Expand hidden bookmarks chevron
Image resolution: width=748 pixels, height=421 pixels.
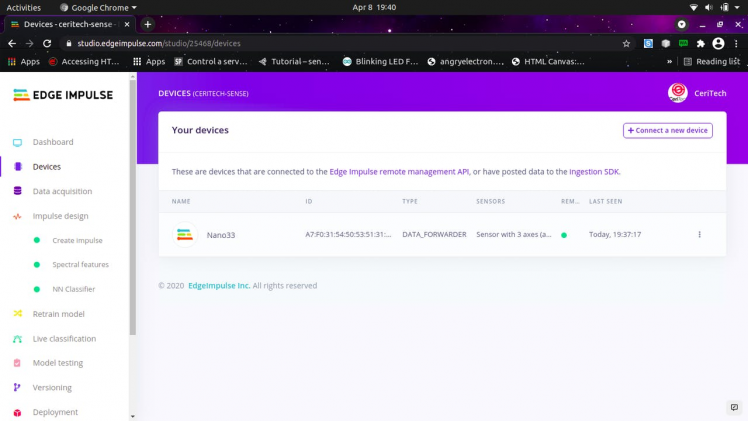pyautogui.click(x=669, y=62)
